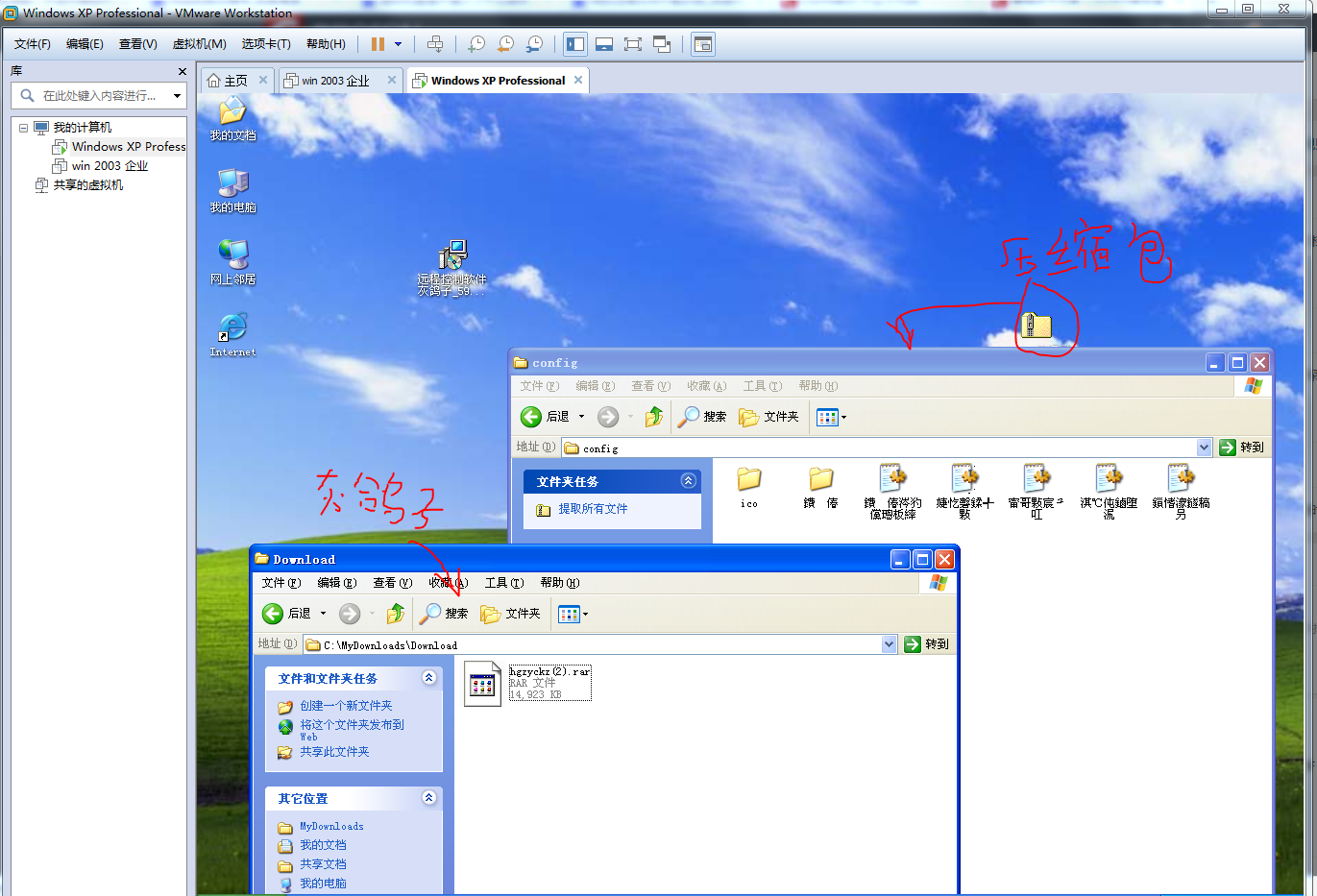Collapse the 我的计算机 tree node
The image size is (1317, 896).
[23, 128]
